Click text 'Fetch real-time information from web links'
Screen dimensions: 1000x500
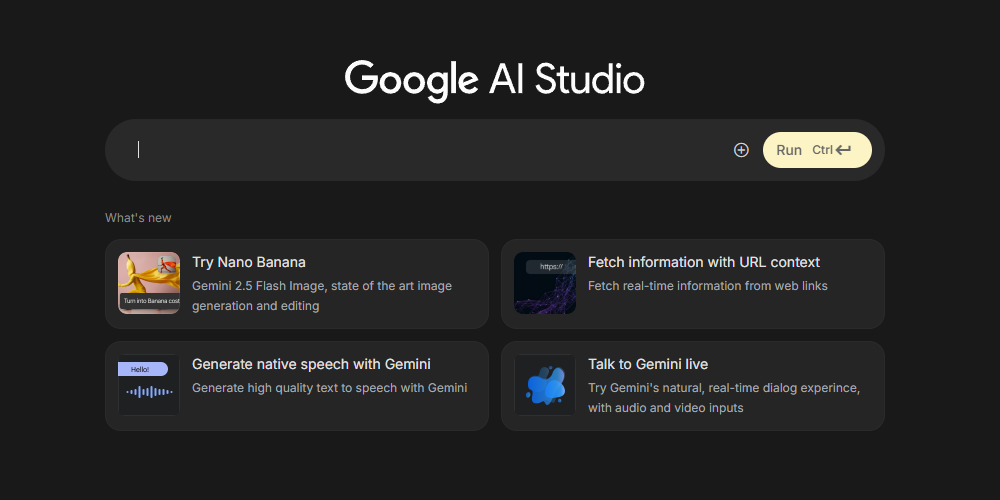[708, 286]
